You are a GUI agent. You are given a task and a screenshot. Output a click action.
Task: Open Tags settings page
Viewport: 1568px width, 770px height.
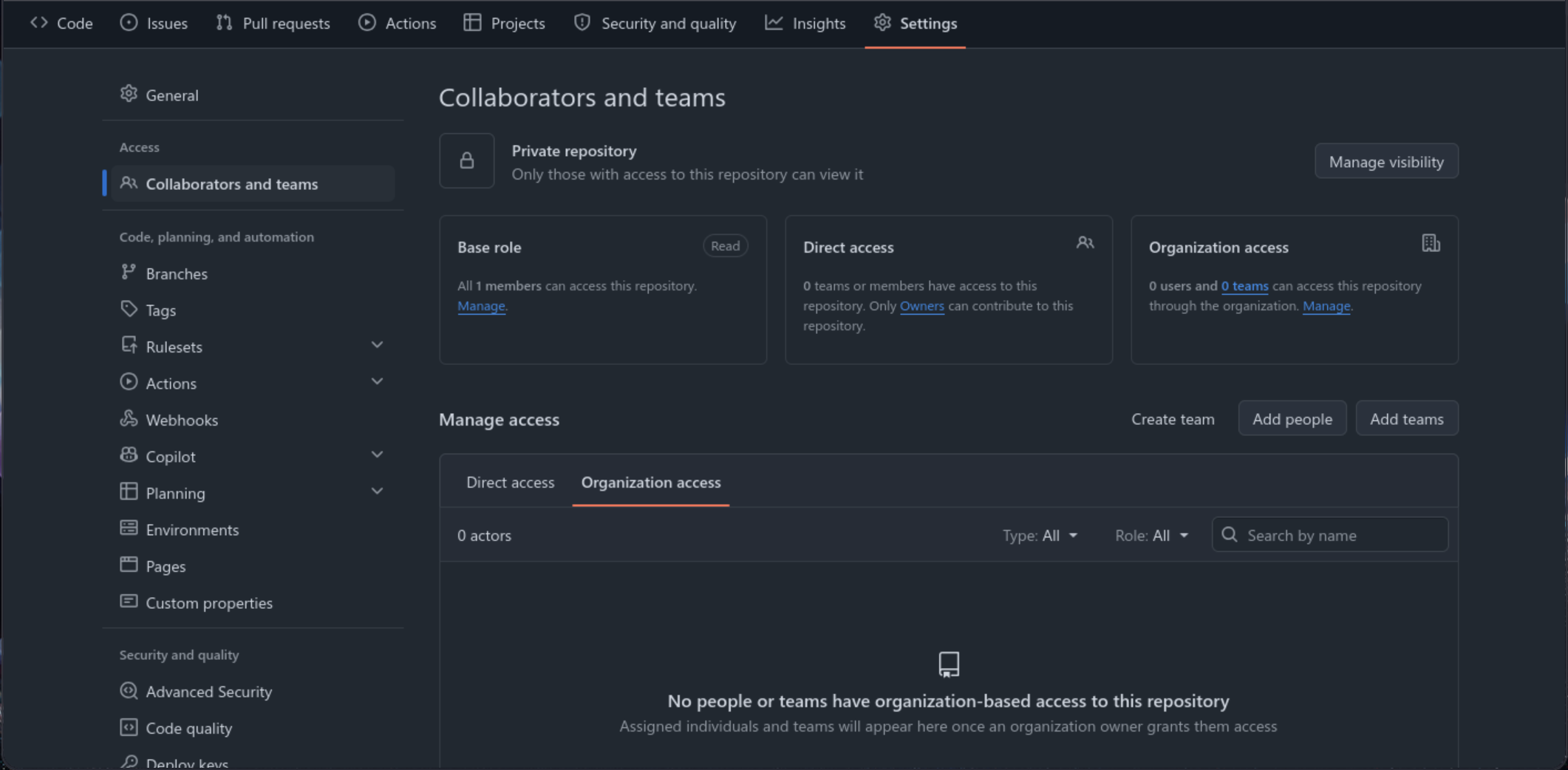tap(253, 310)
